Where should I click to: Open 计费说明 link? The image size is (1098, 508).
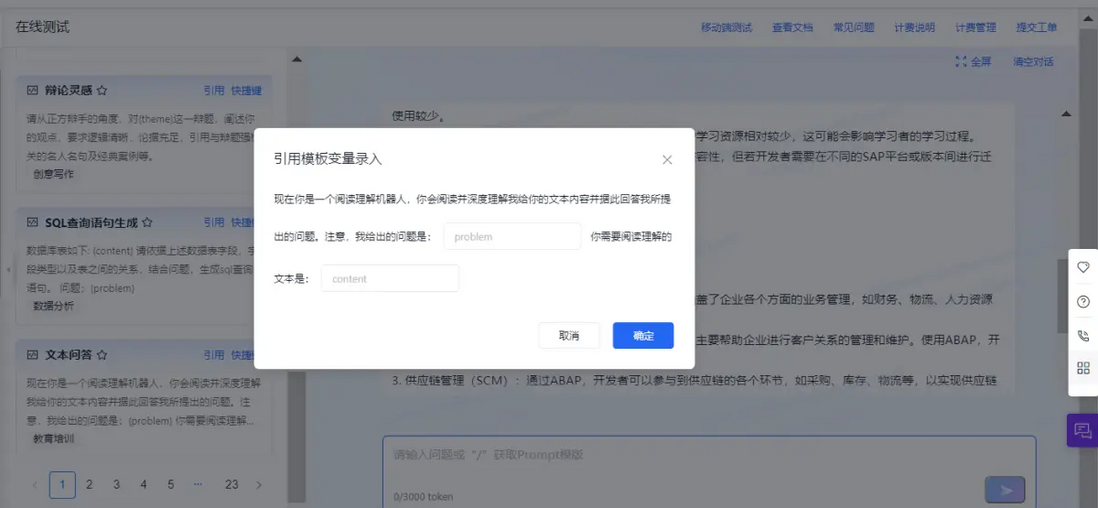(915, 28)
